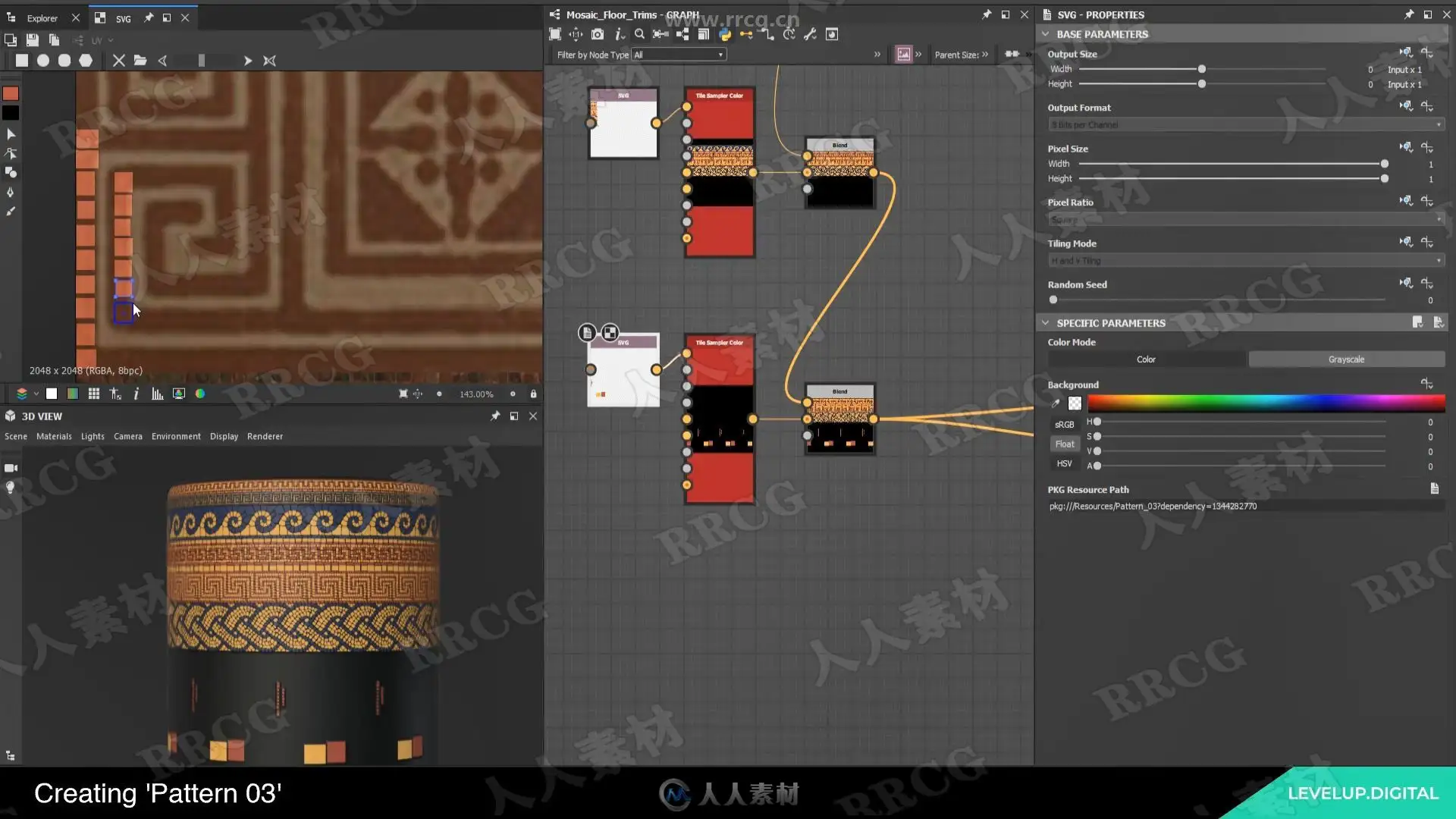The height and width of the screenshot is (819, 1456).
Task: Collapse the Base Parameters section
Action: pos(1045,34)
